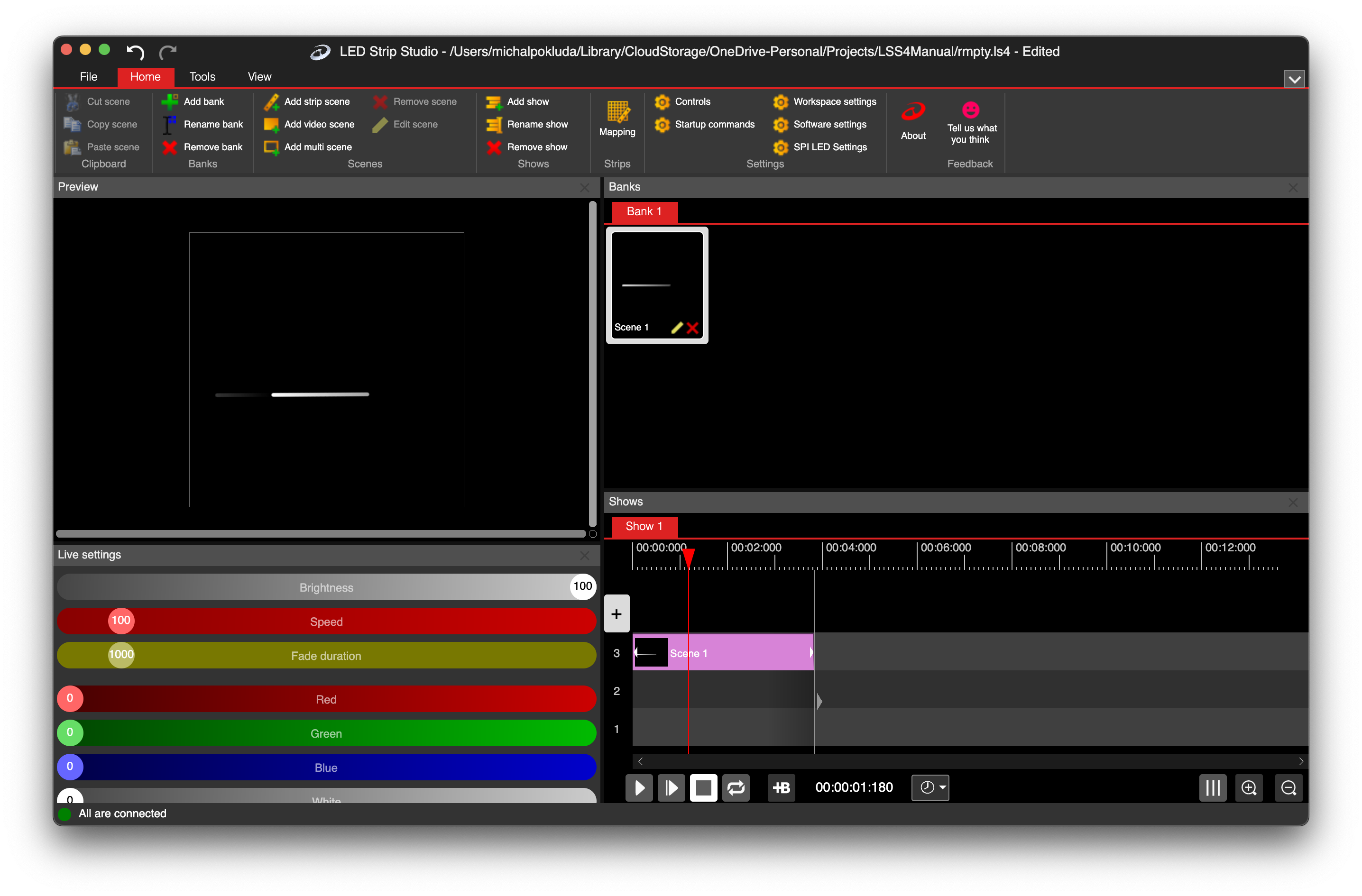Image resolution: width=1362 pixels, height=896 pixels.
Task: Add a track with plus button
Action: [x=617, y=613]
